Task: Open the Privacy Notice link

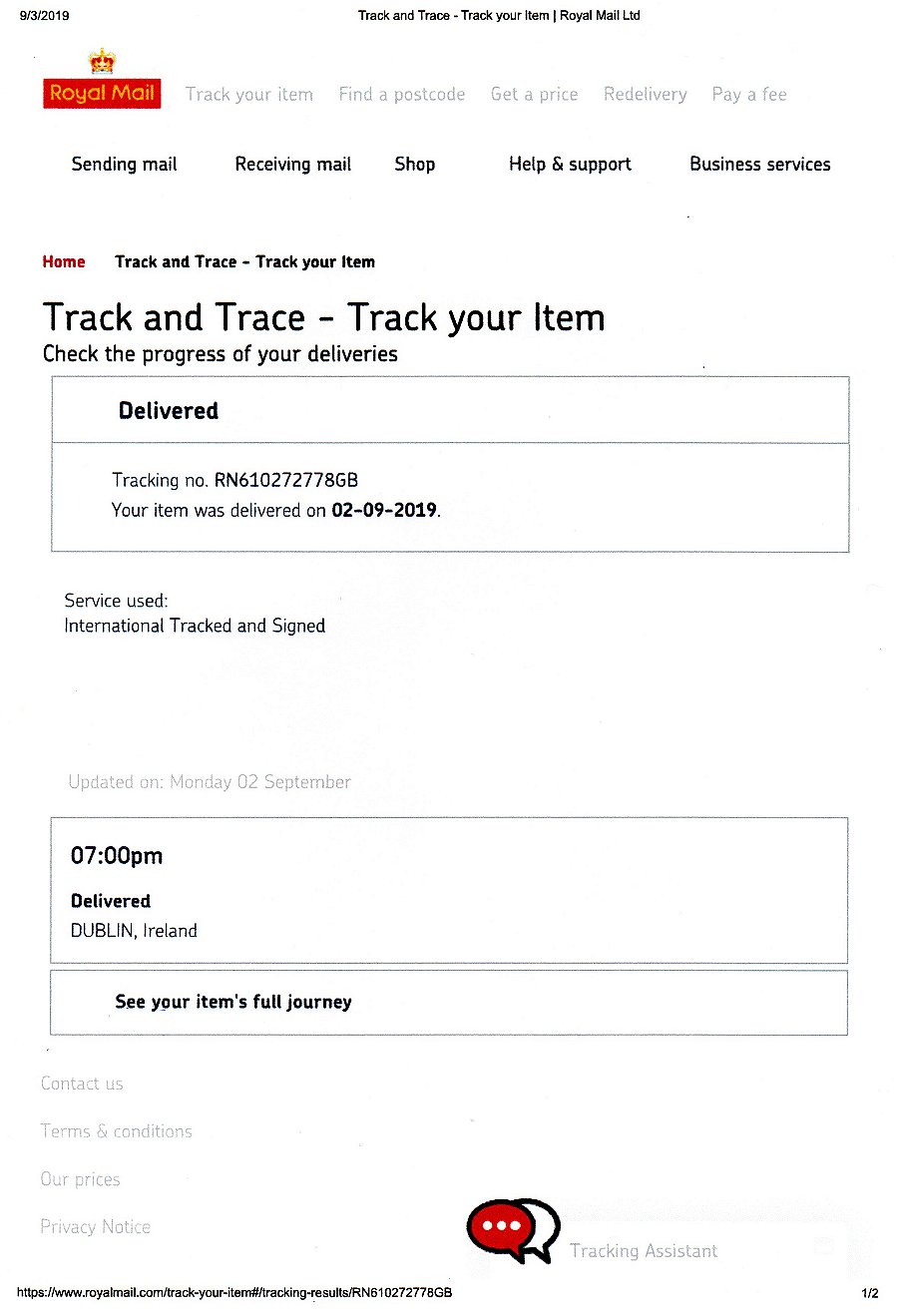Action: coord(95,1227)
